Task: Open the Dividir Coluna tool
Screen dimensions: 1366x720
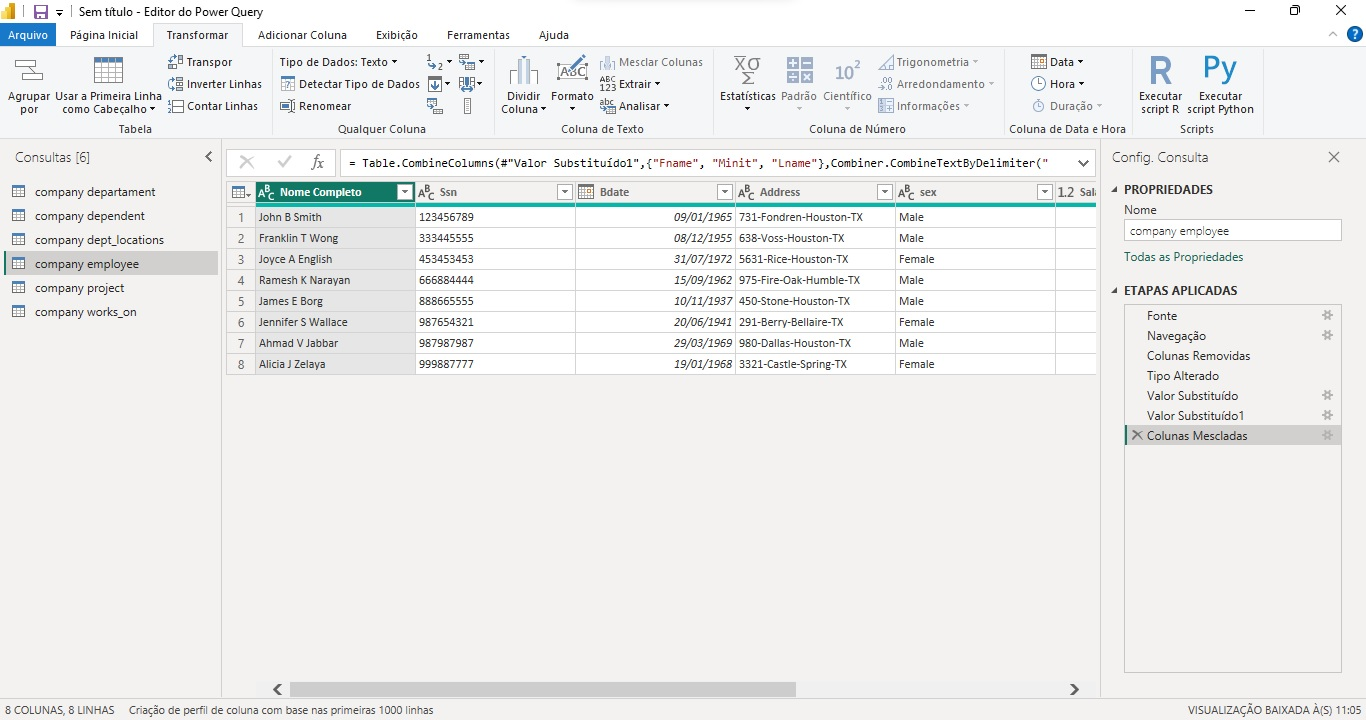Action: [x=522, y=84]
